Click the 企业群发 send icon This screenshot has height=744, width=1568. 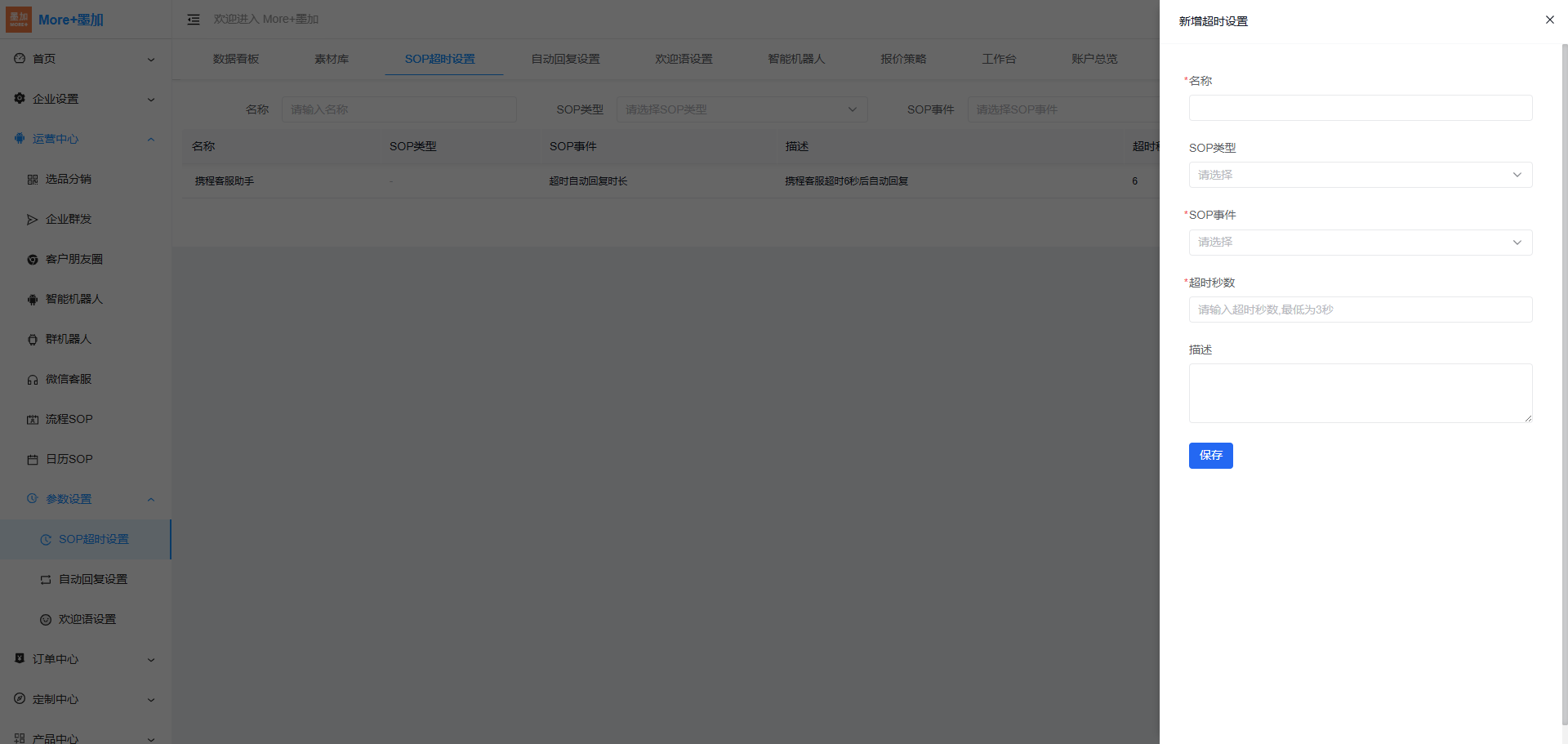33,220
